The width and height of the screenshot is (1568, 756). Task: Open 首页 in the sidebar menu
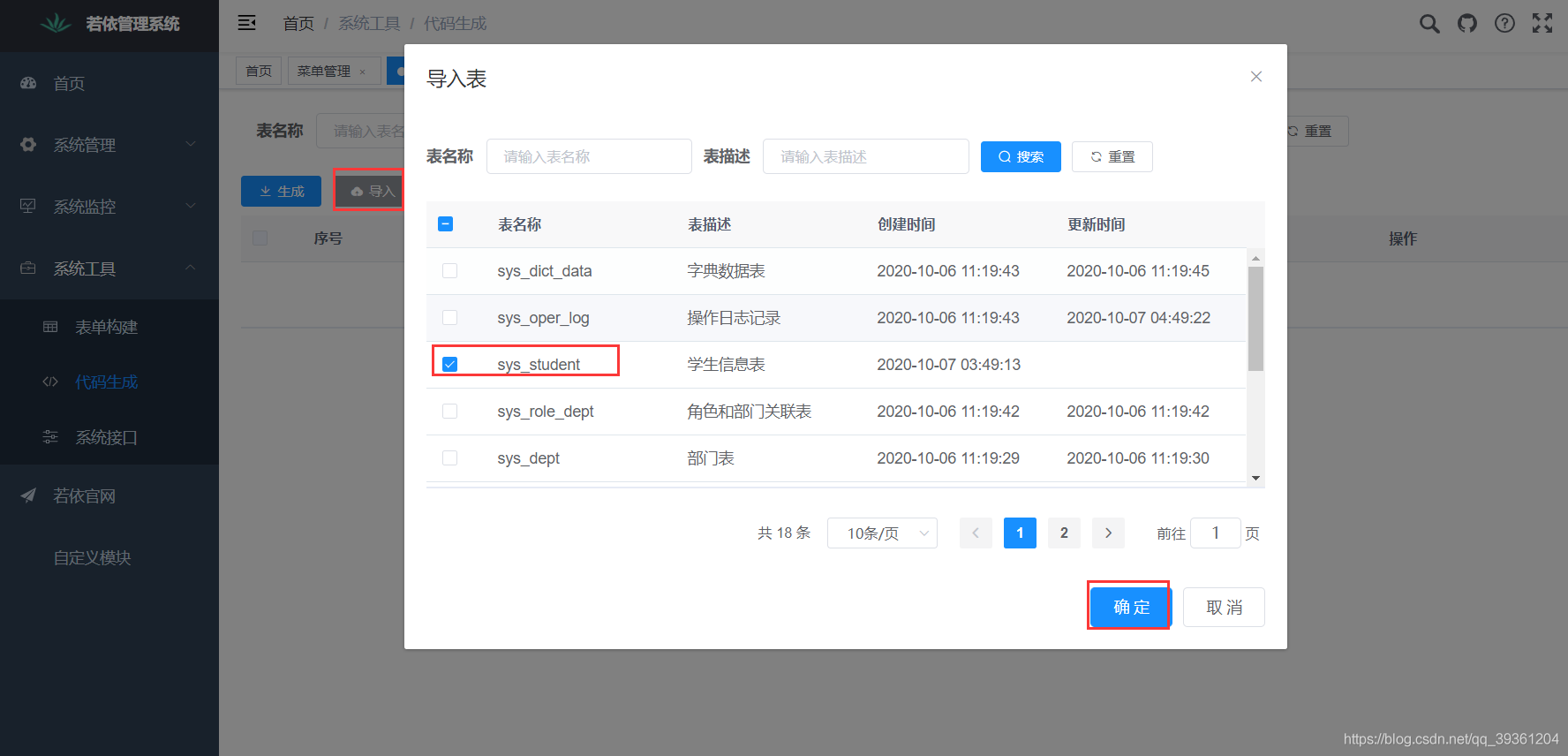tap(109, 83)
